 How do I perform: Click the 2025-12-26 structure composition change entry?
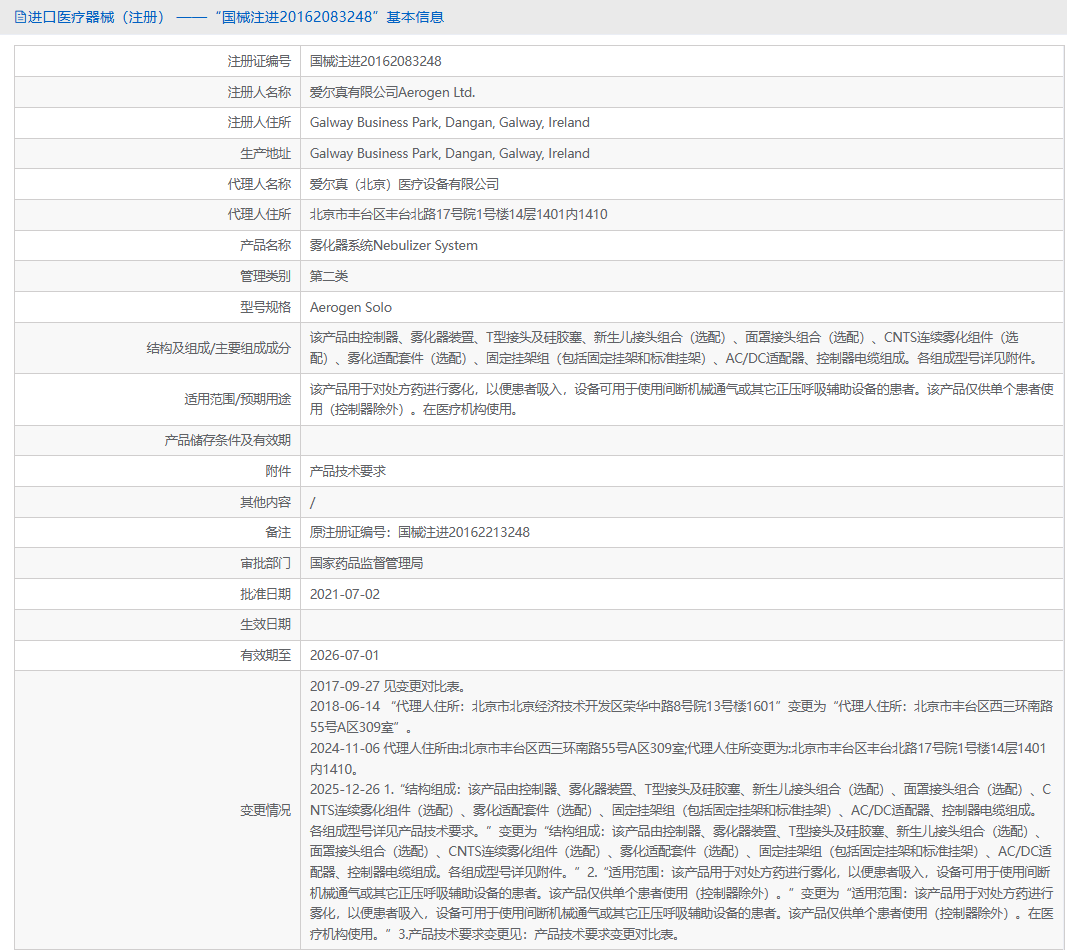point(681,862)
